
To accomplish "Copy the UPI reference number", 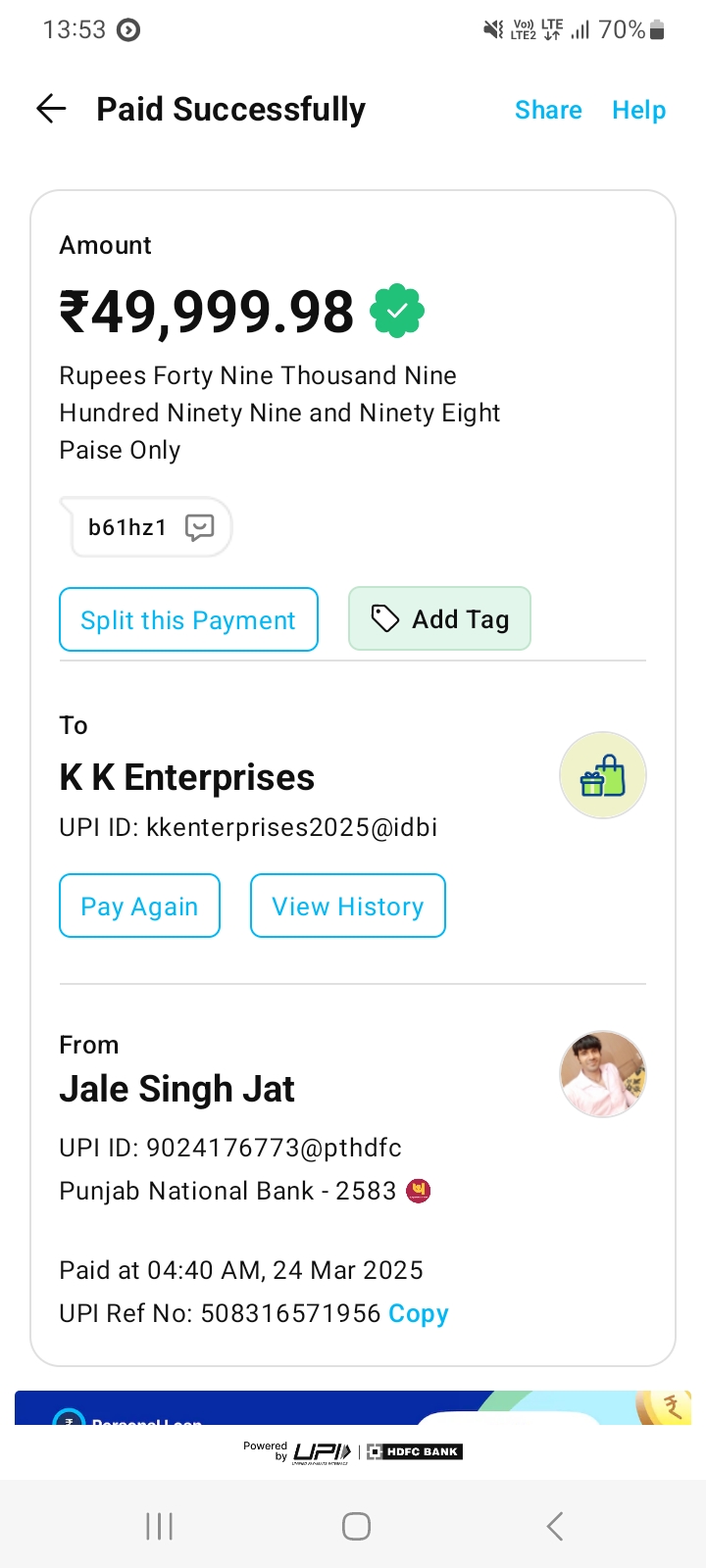I will [419, 1313].
